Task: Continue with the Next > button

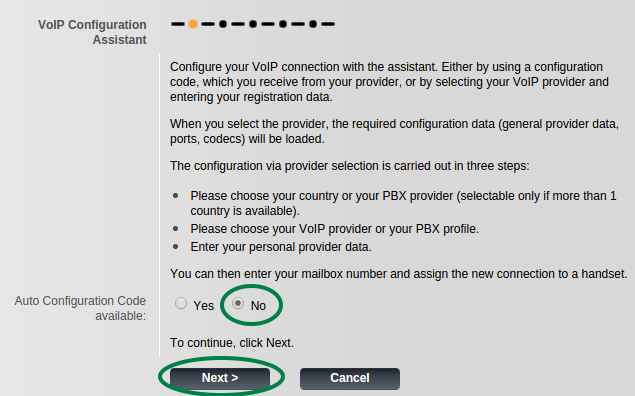Action: coord(220,378)
